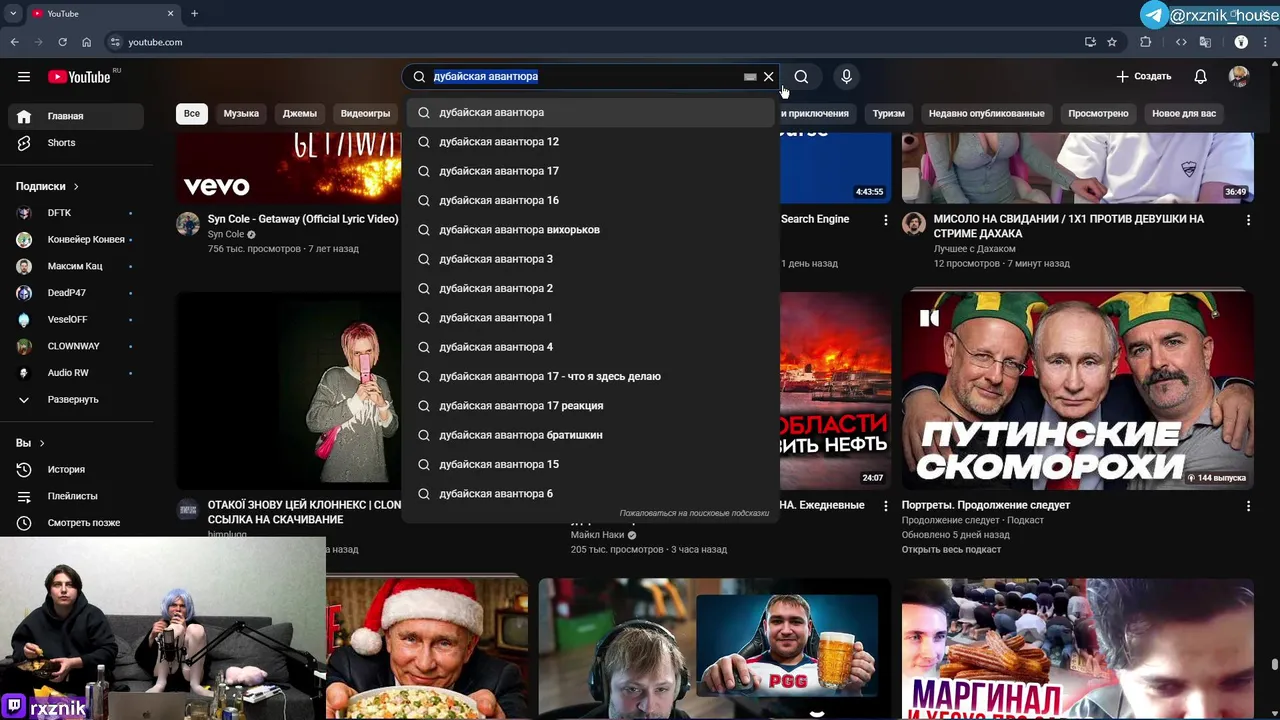Open options for Портреты podcast card
1280x720 pixels.
point(1248,506)
